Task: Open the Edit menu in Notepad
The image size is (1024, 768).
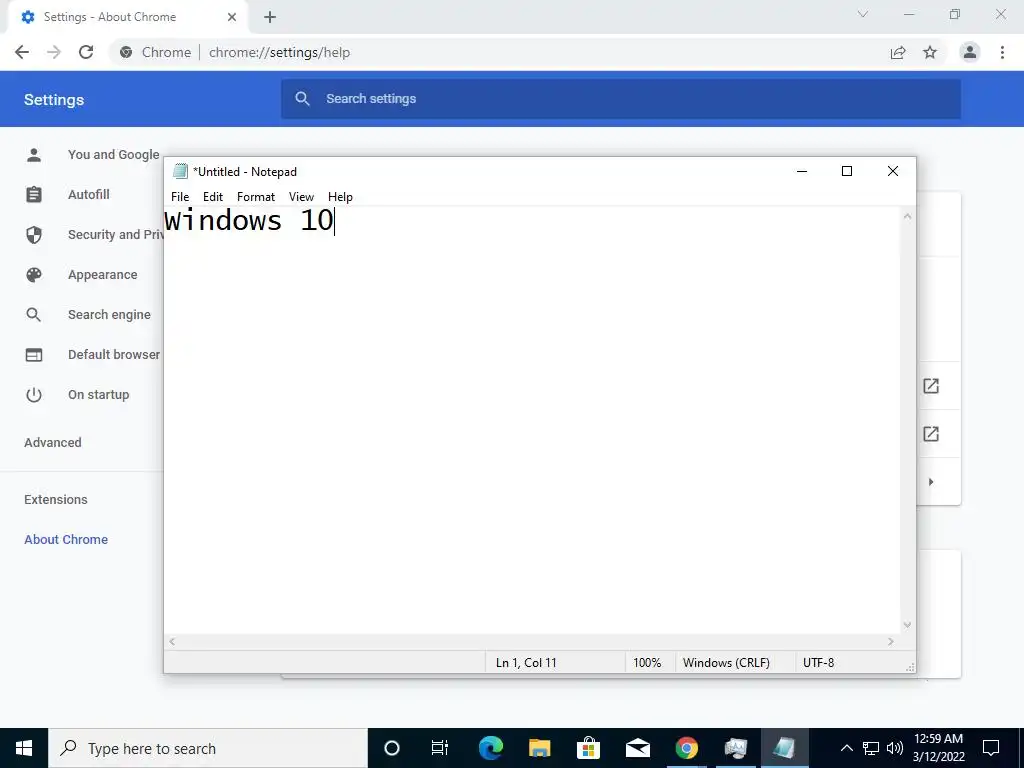Action: (213, 197)
